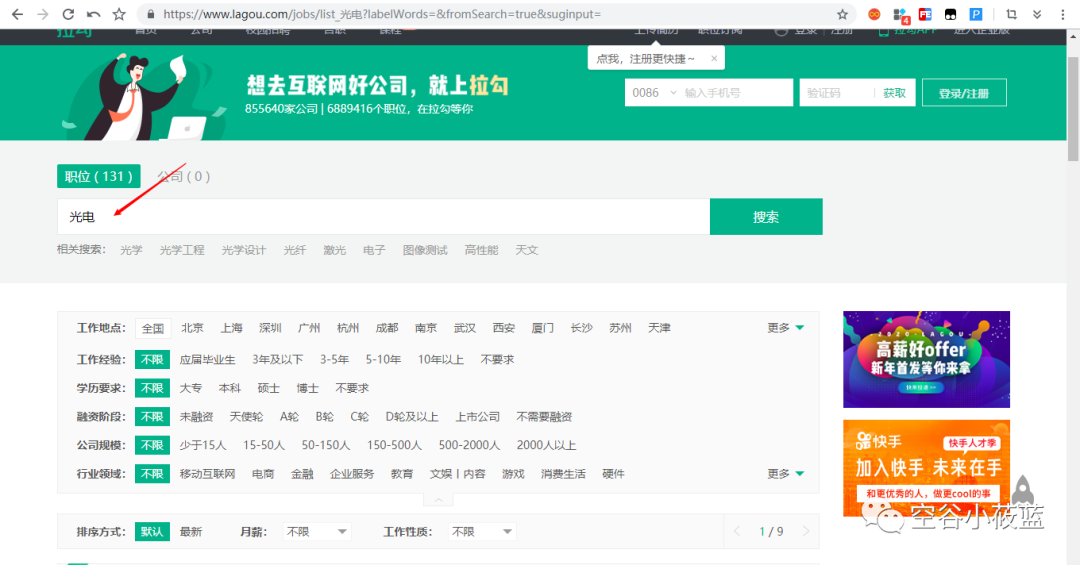This screenshot has height=565, width=1080.
Task: Filter location by 深圳
Action: click(270, 328)
